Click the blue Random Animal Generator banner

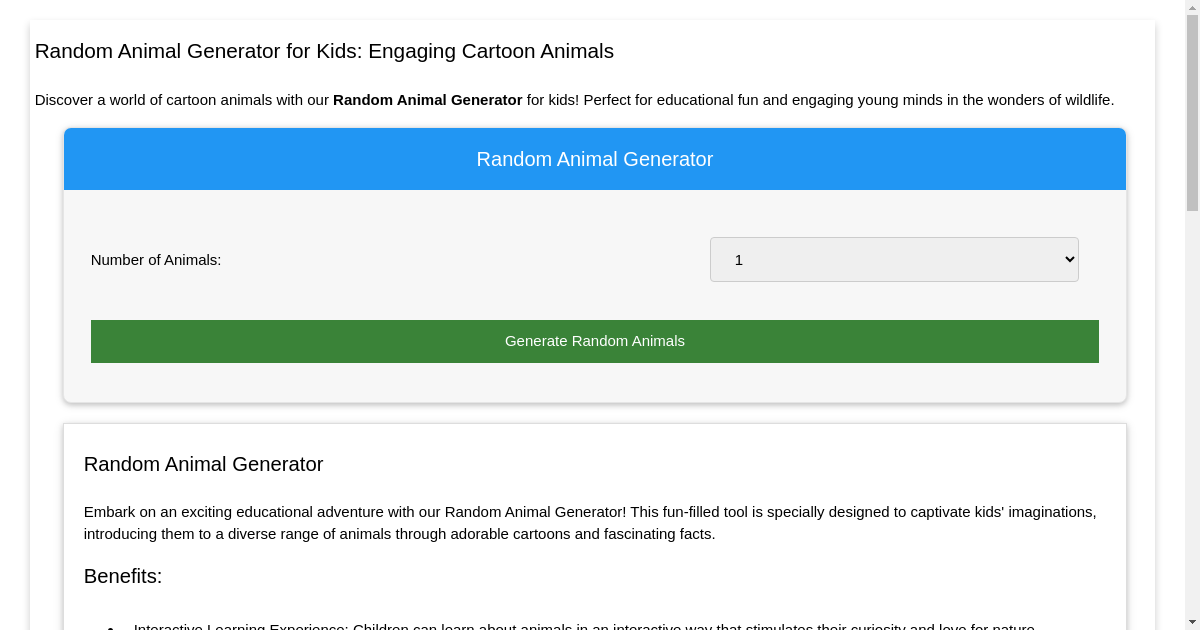[594, 158]
